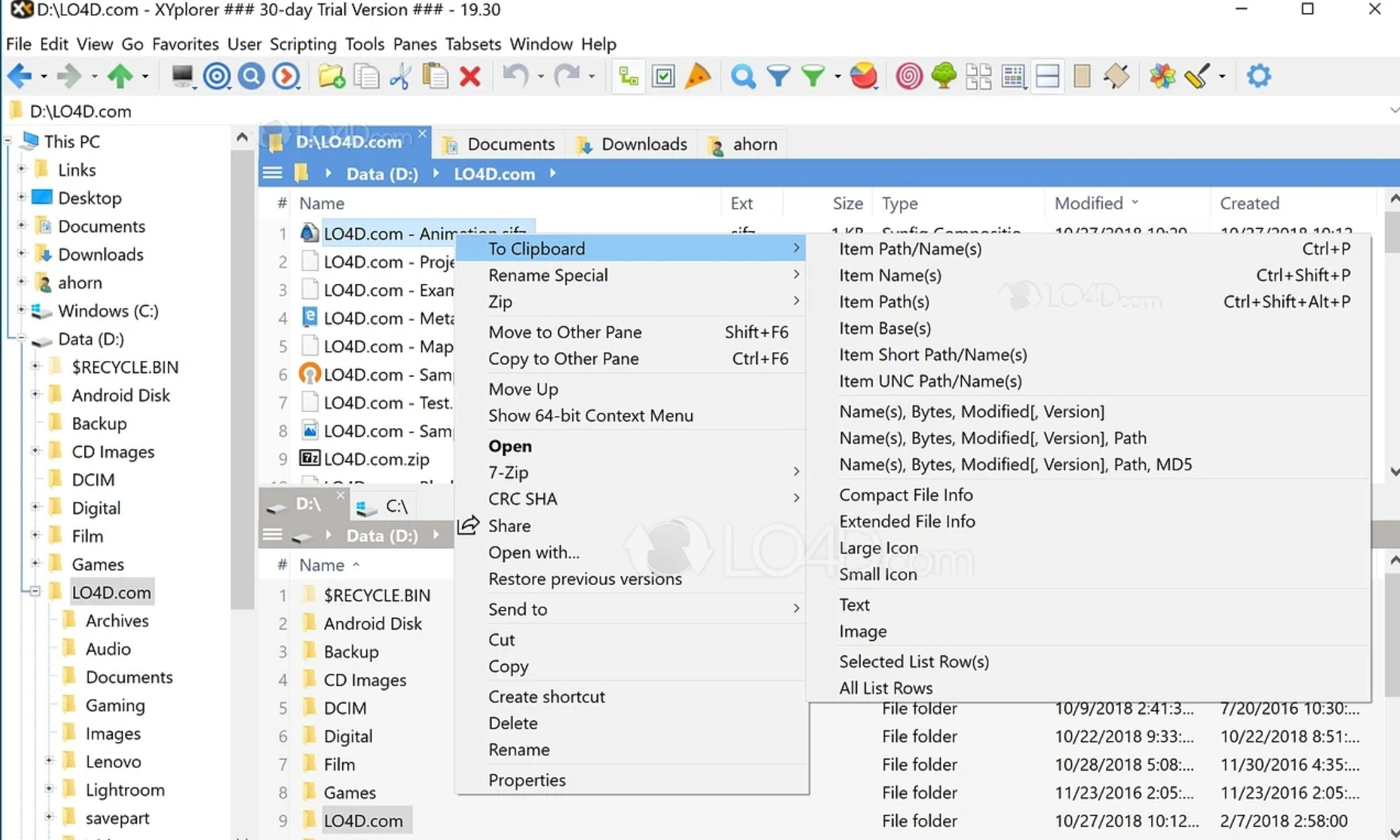
Task: Click Send to in context menu
Action: pyautogui.click(x=631, y=609)
